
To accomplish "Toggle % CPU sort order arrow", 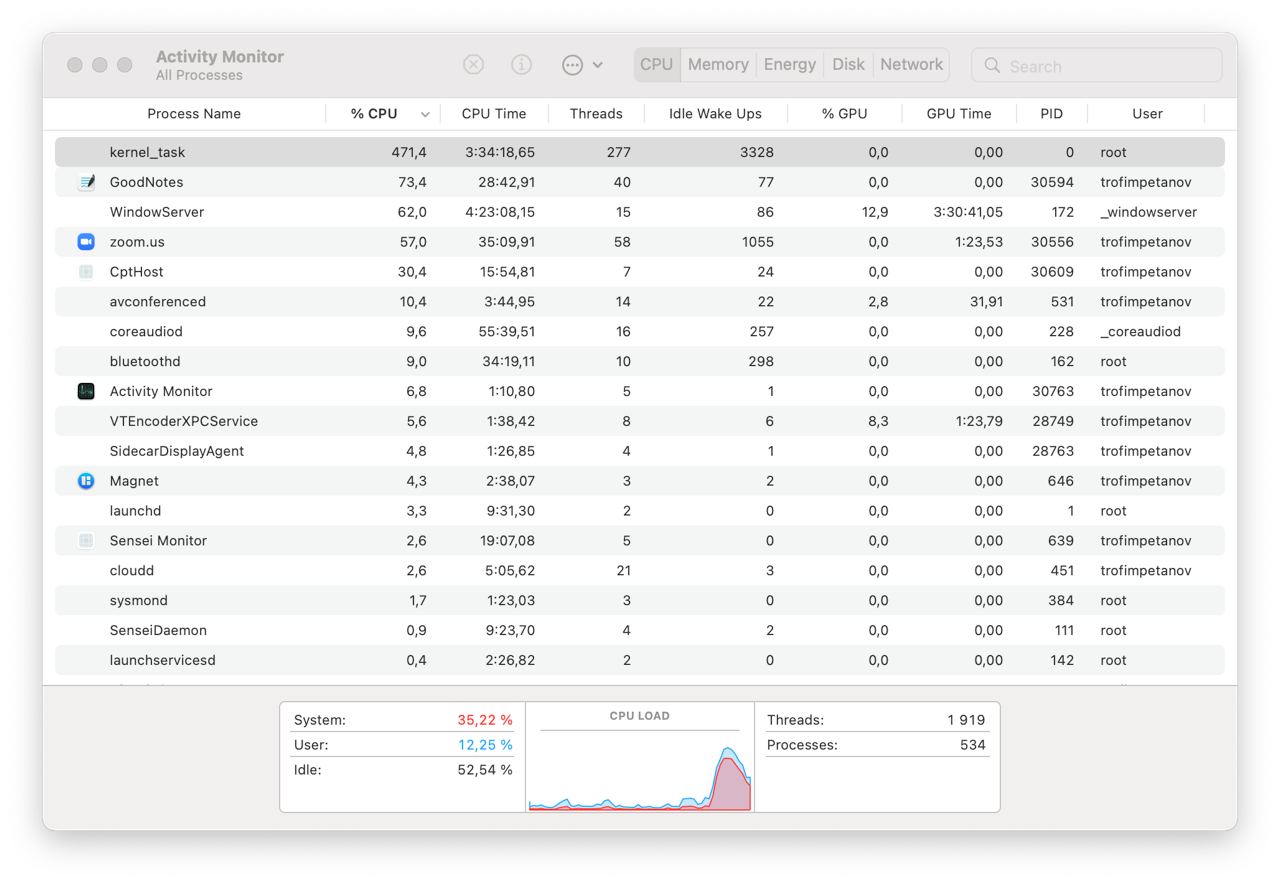I will pos(425,115).
